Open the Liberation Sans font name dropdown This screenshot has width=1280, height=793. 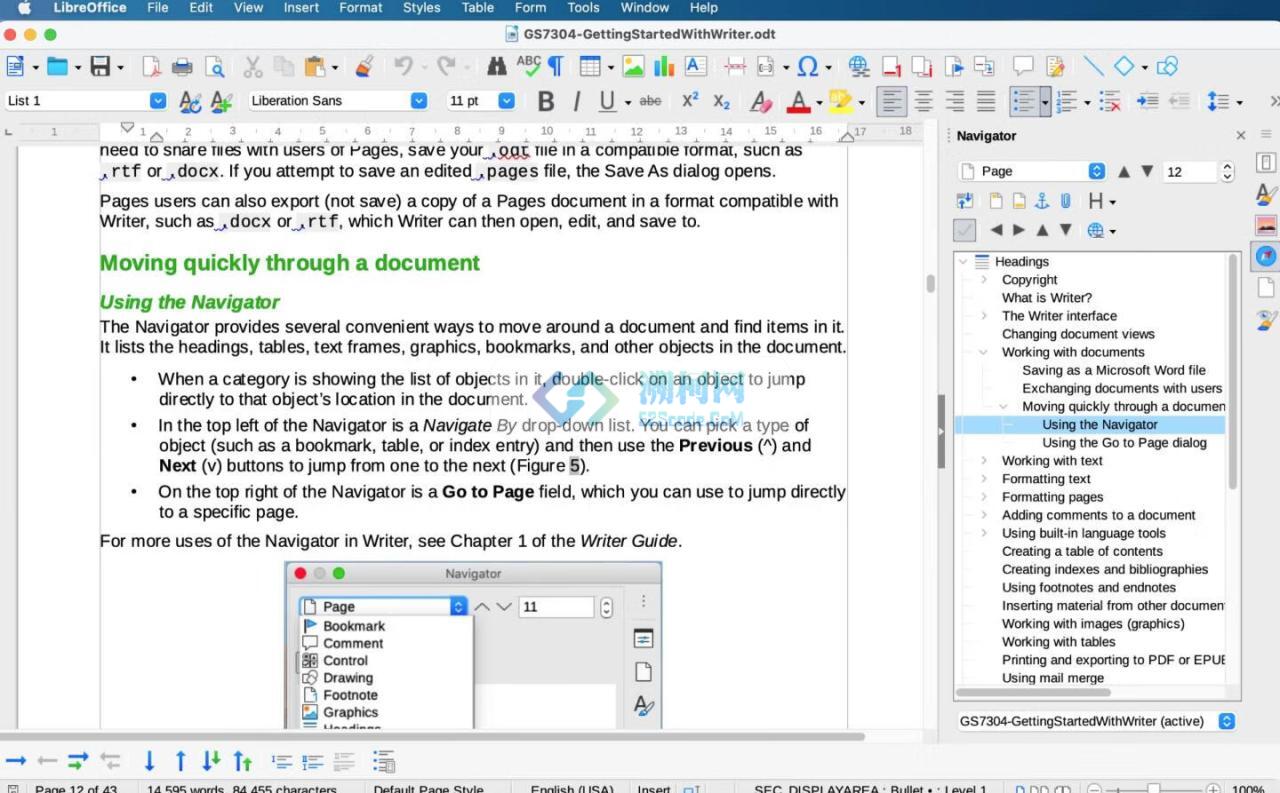pos(419,101)
